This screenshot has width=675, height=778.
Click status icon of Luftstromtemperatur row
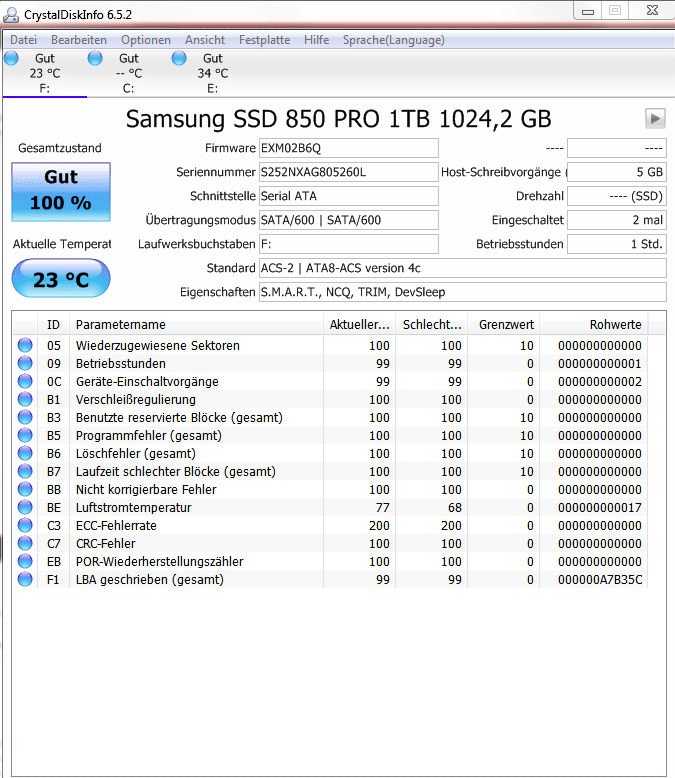25,507
